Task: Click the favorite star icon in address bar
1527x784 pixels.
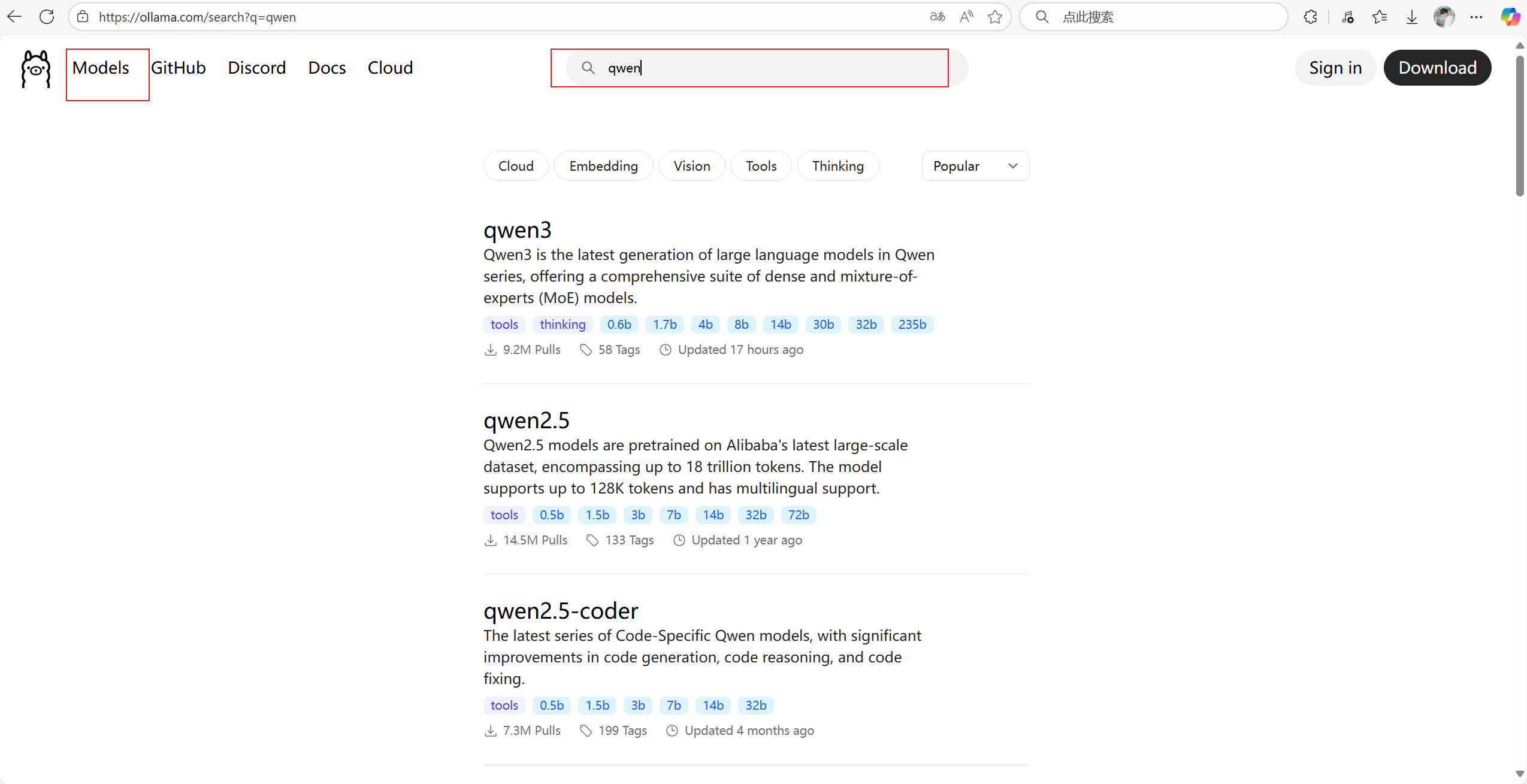Action: click(995, 17)
